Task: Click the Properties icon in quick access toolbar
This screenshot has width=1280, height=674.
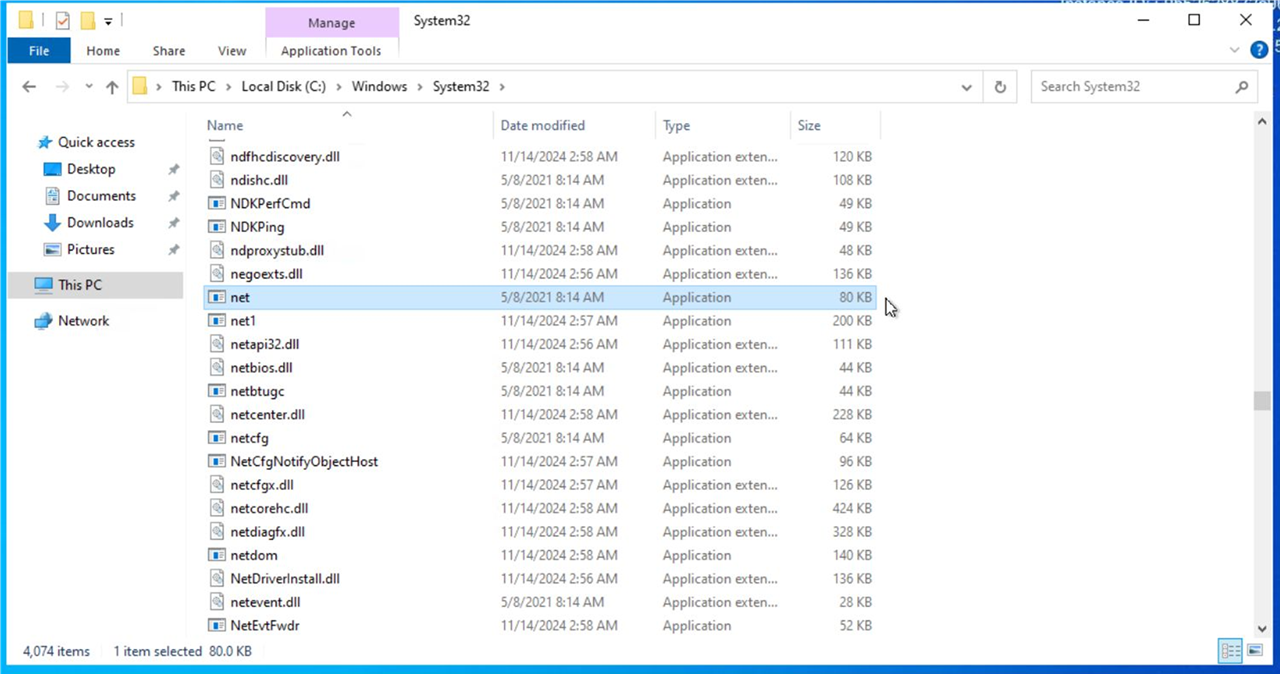Action: 62,20
